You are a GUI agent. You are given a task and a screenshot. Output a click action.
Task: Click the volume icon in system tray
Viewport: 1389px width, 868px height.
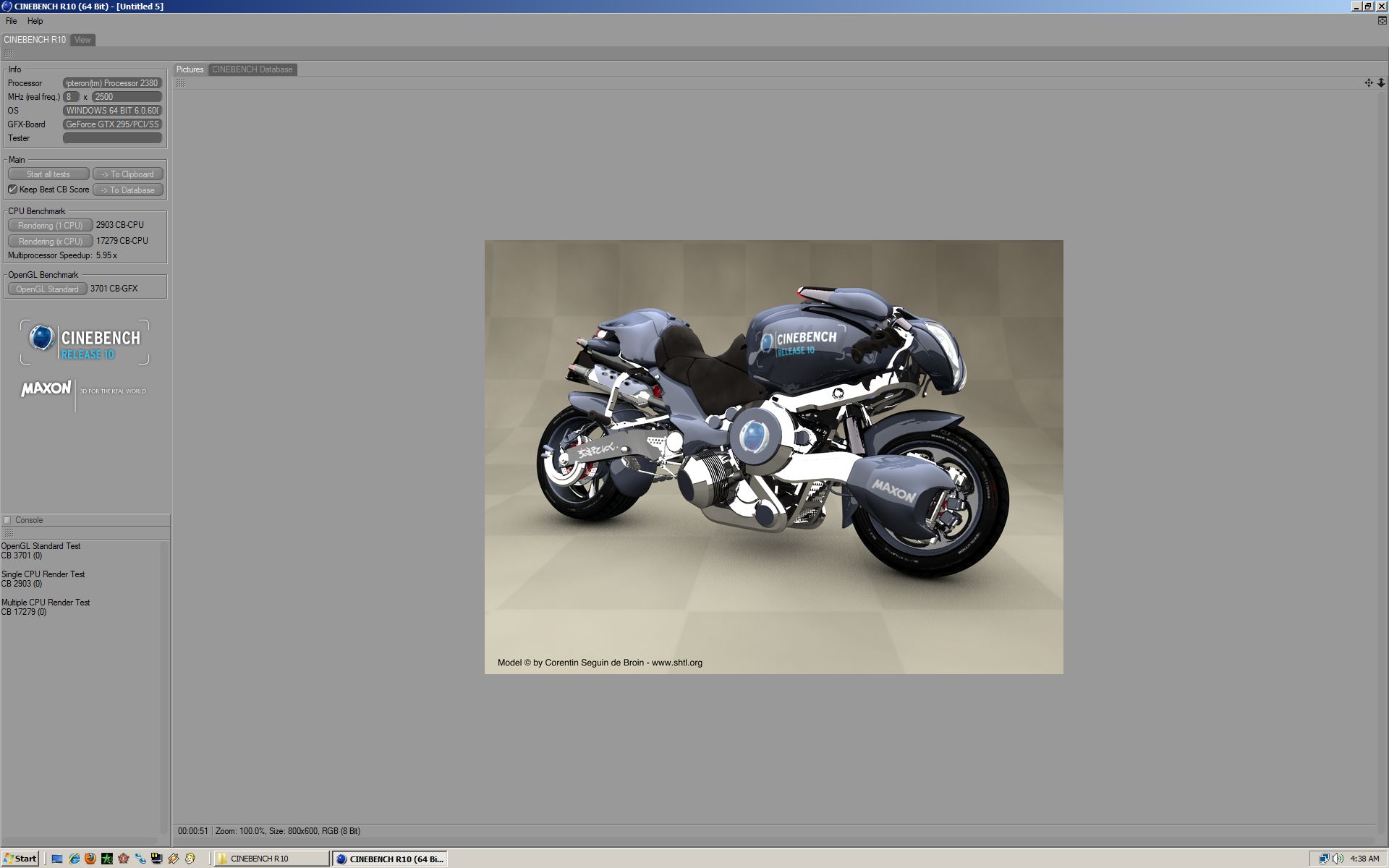click(x=1336, y=859)
